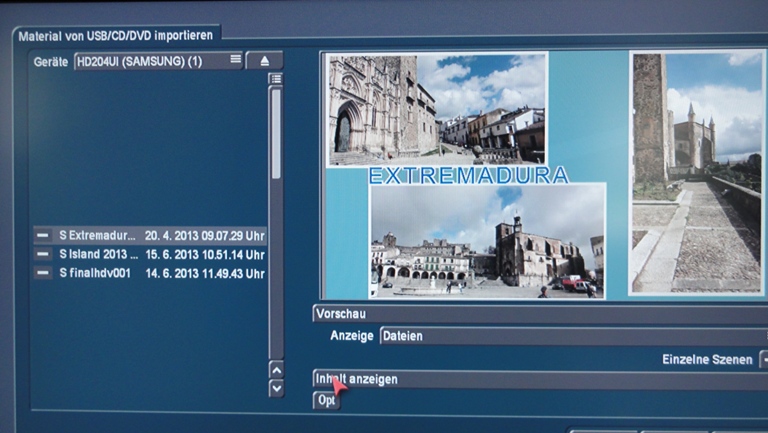Image resolution: width=768 pixels, height=433 pixels.
Task: Select the S Island 2013 entry in list
Action: (x=160, y=254)
